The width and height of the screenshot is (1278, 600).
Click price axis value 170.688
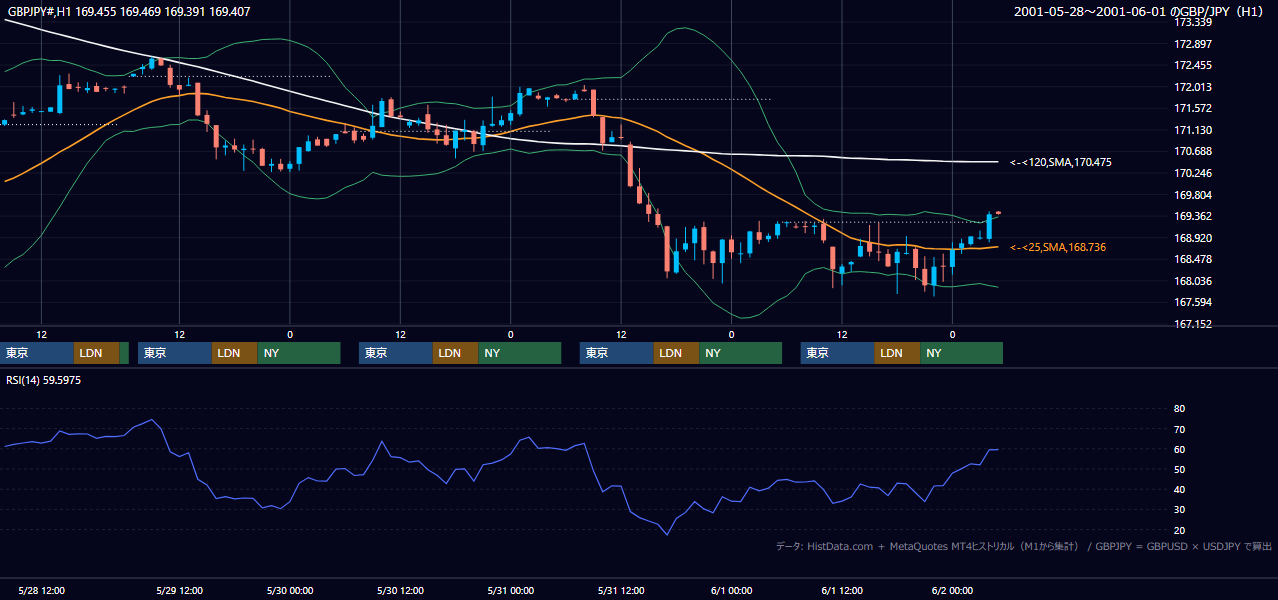click(x=1193, y=151)
